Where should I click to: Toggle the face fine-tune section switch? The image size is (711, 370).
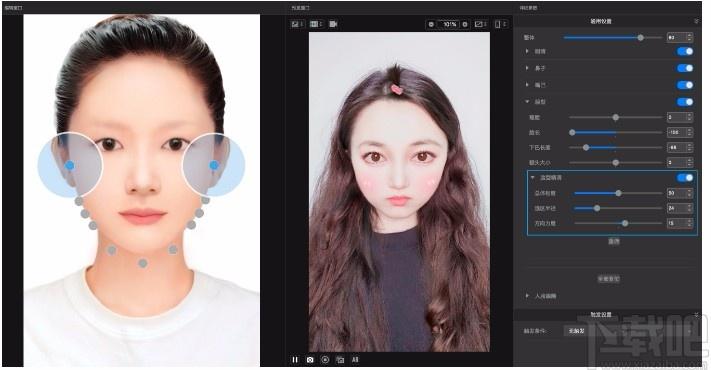tap(685, 177)
